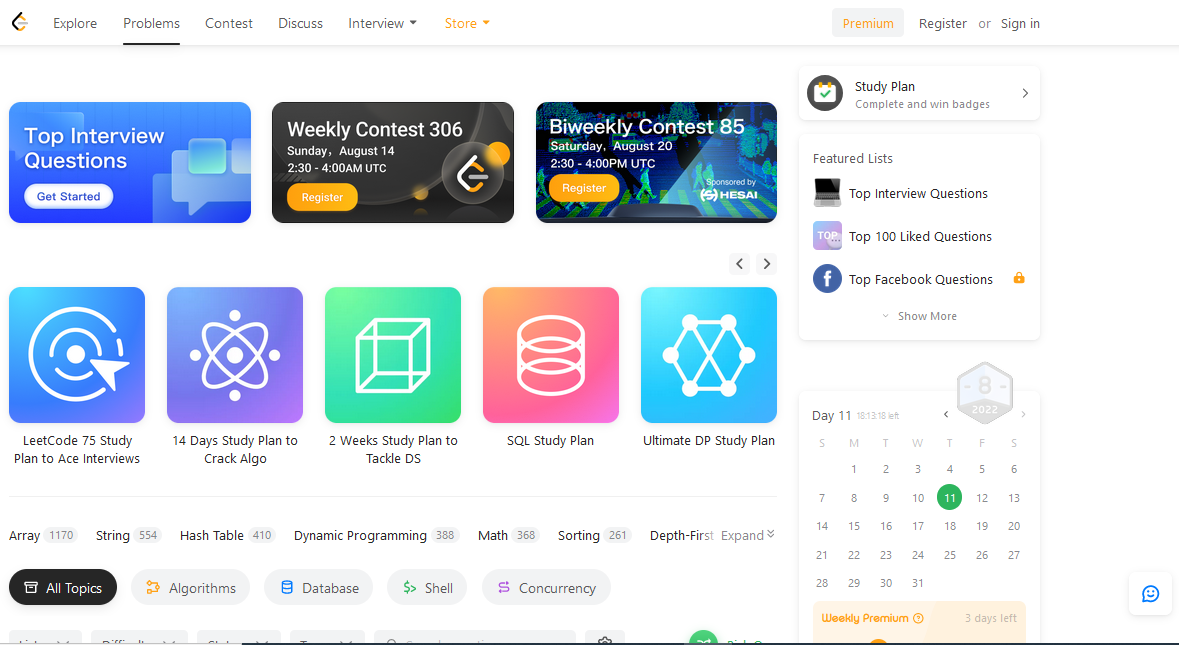1179x645 pixels.
Task: Register for Weekly Contest 306
Action: point(322,197)
